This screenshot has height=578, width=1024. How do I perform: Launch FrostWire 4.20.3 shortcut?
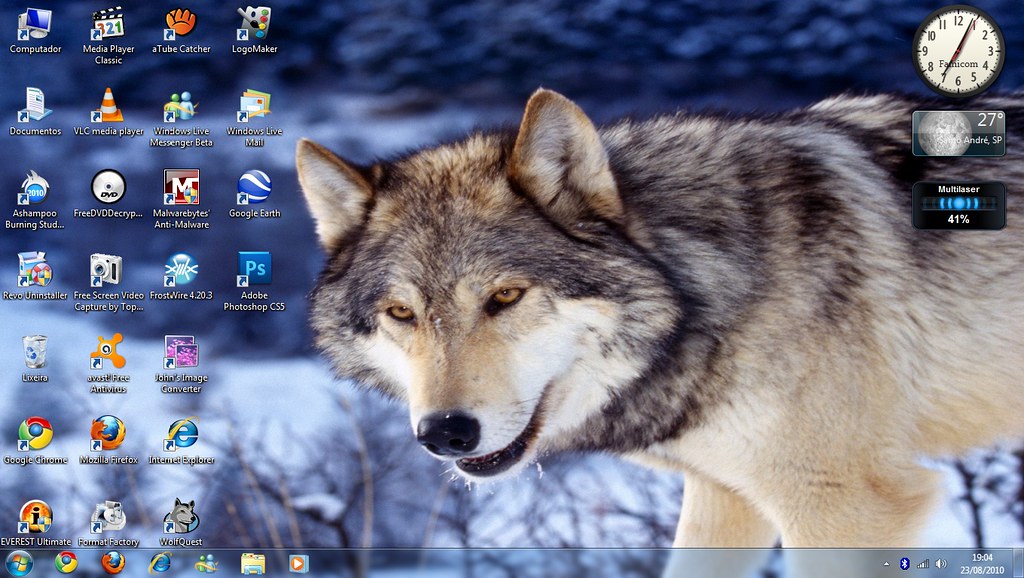click(181, 277)
